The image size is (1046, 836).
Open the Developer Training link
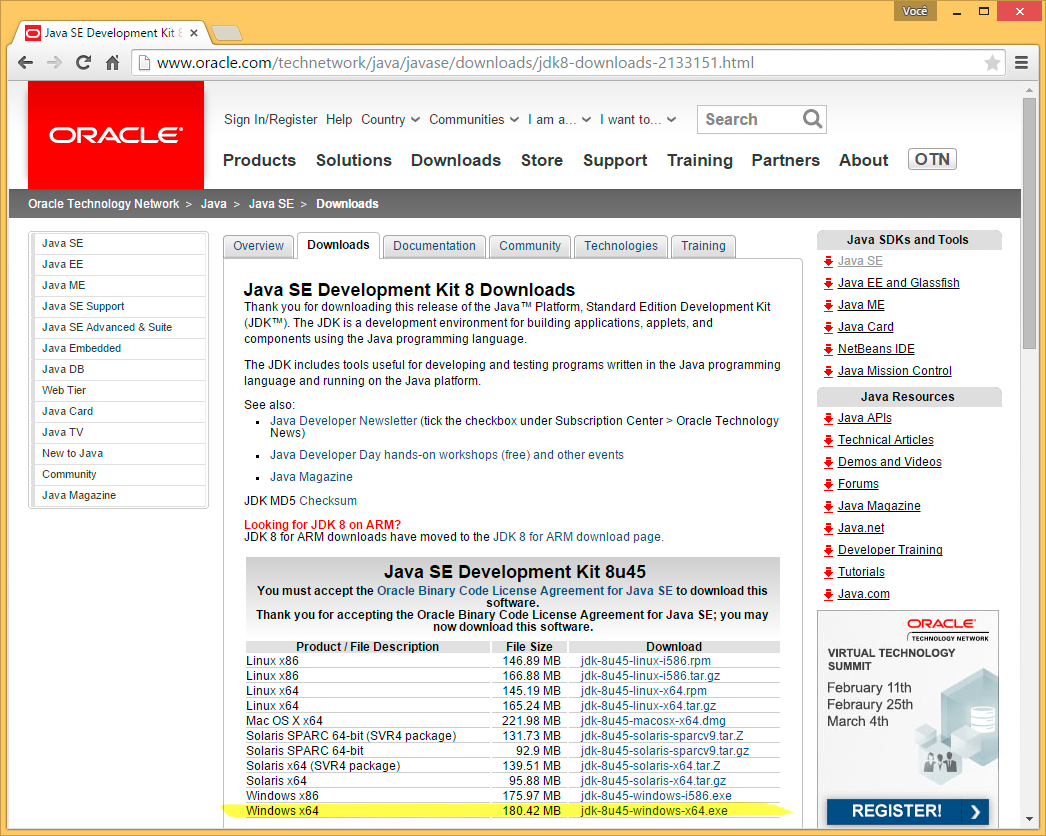pos(890,550)
